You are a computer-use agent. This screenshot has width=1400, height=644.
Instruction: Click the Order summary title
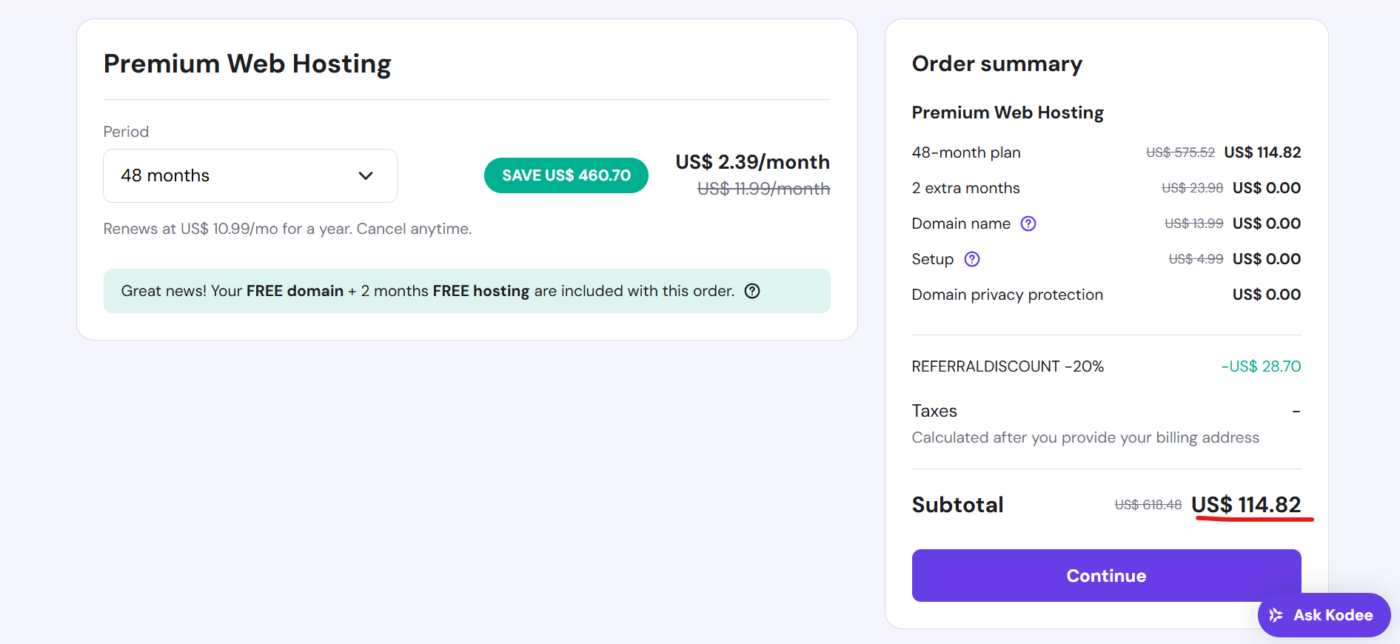(x=996, y=63)
